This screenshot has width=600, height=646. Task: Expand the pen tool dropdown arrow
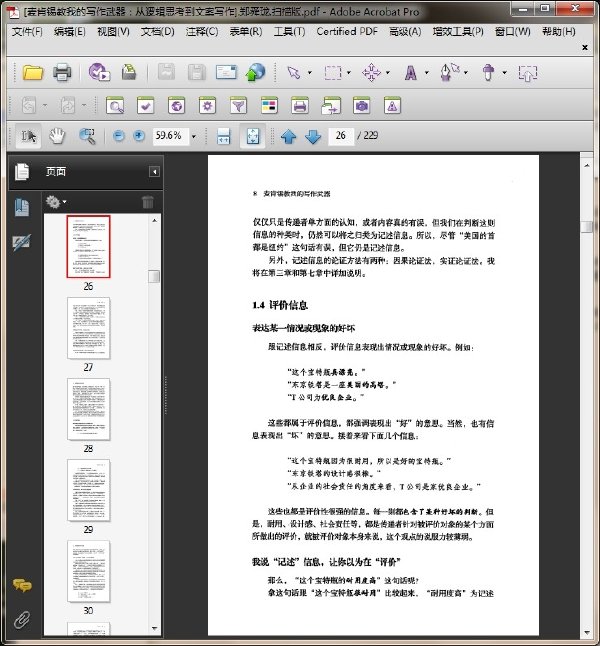(x=466, y=73)
